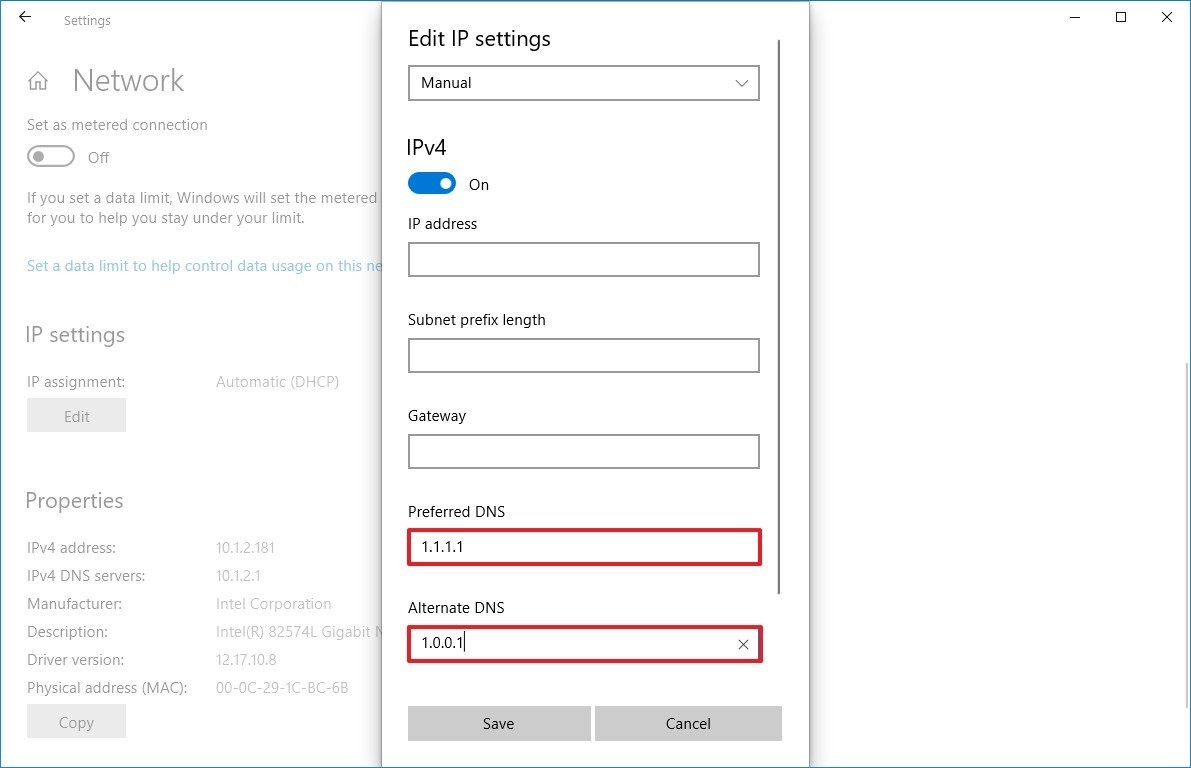
Task: Save the edited IP settings
Action: tap(498, 723)
